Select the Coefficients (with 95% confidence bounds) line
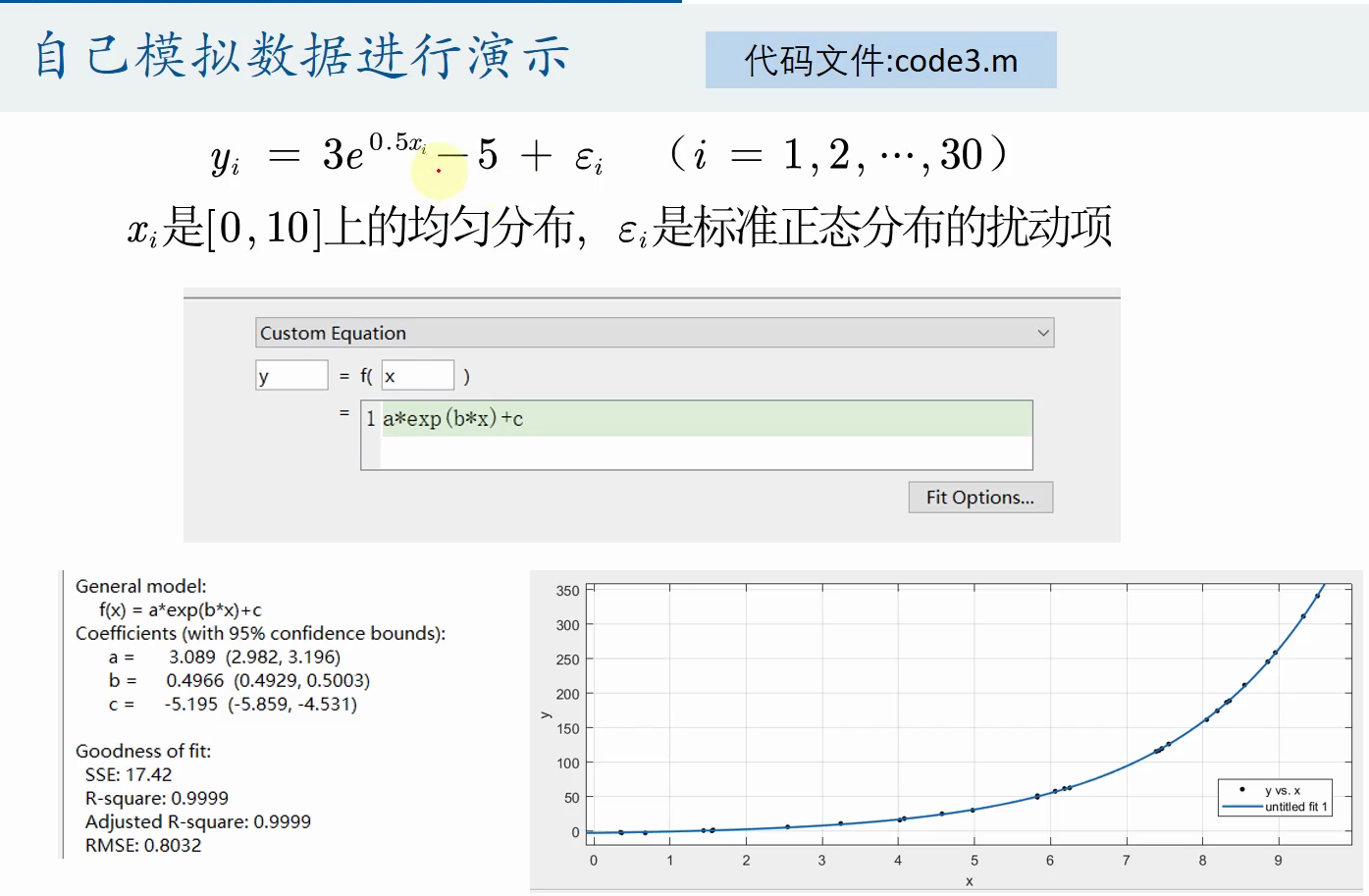Screen dimensions: 1369x896 point(261,633)
